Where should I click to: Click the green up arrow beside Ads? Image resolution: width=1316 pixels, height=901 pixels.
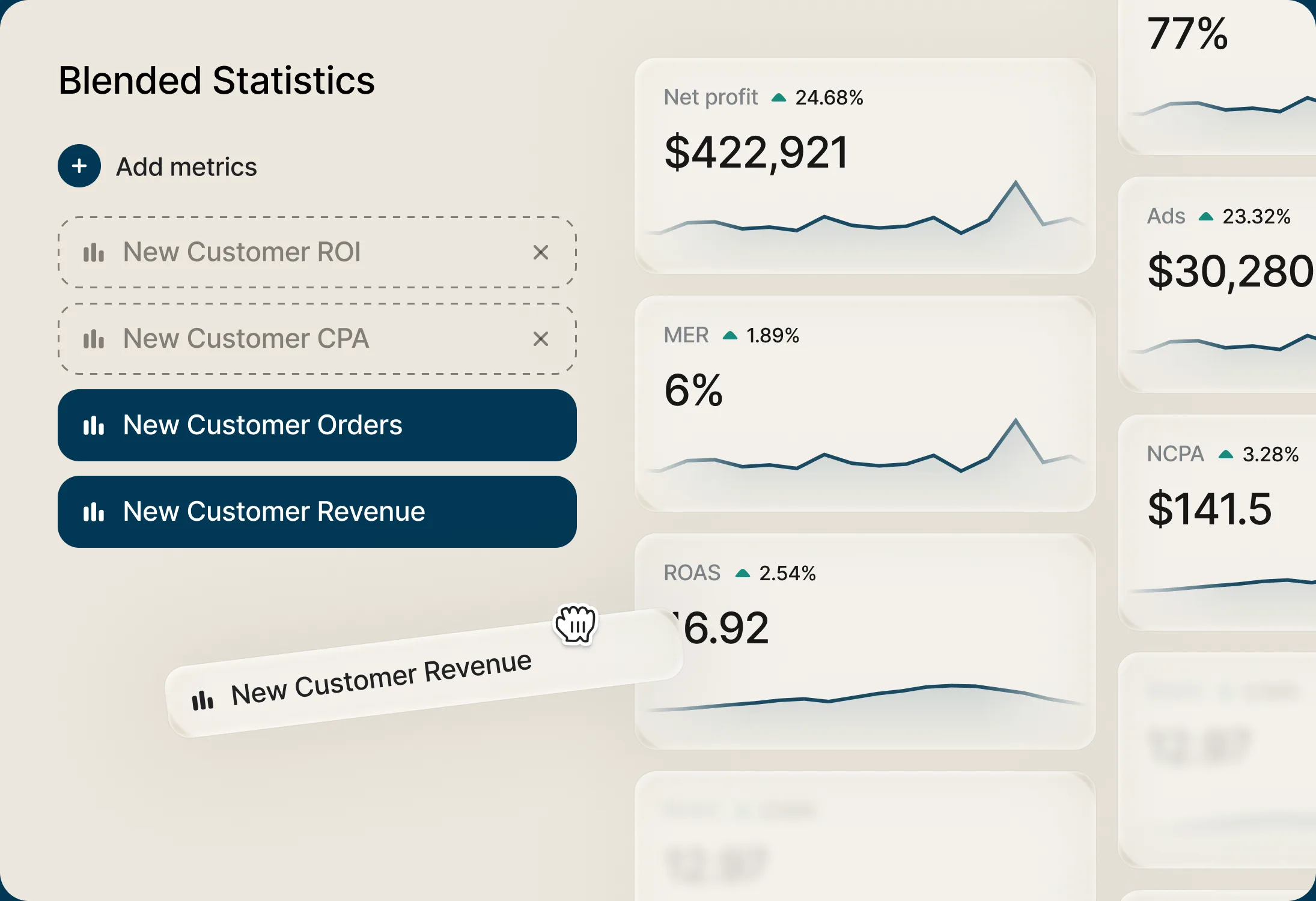(1206, 216)
